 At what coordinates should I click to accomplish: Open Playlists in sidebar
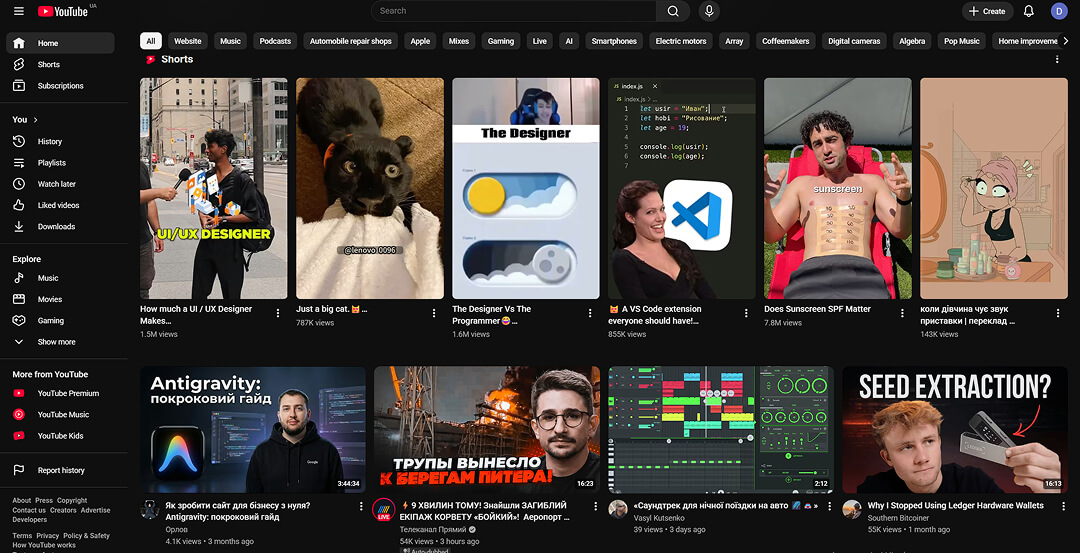[x=60, y=163]
